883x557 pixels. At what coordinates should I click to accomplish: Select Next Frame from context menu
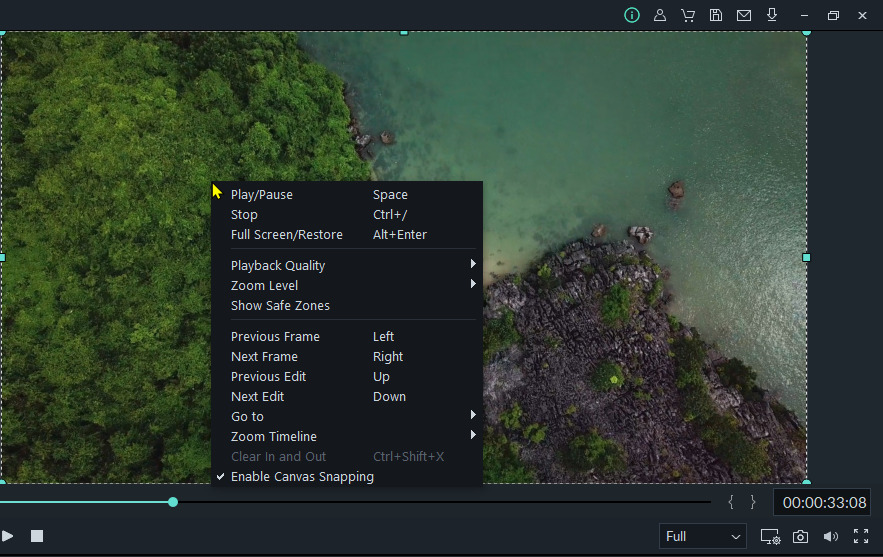tap(265, 357)
